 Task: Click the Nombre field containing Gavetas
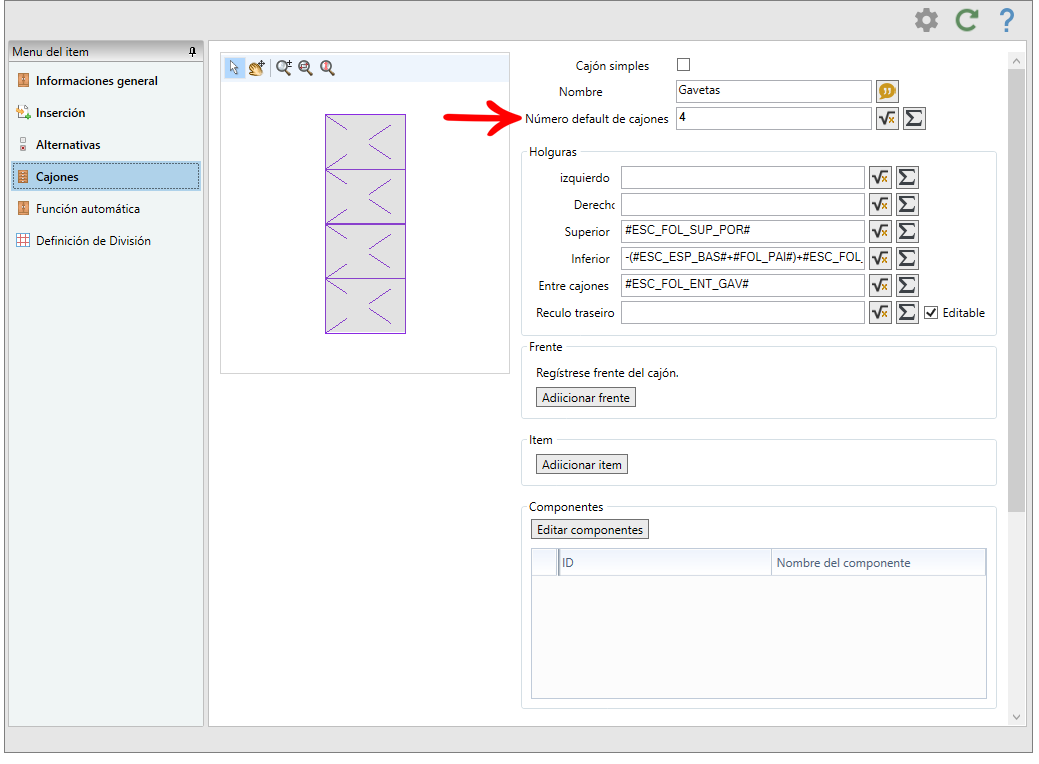tap(773, 91)
